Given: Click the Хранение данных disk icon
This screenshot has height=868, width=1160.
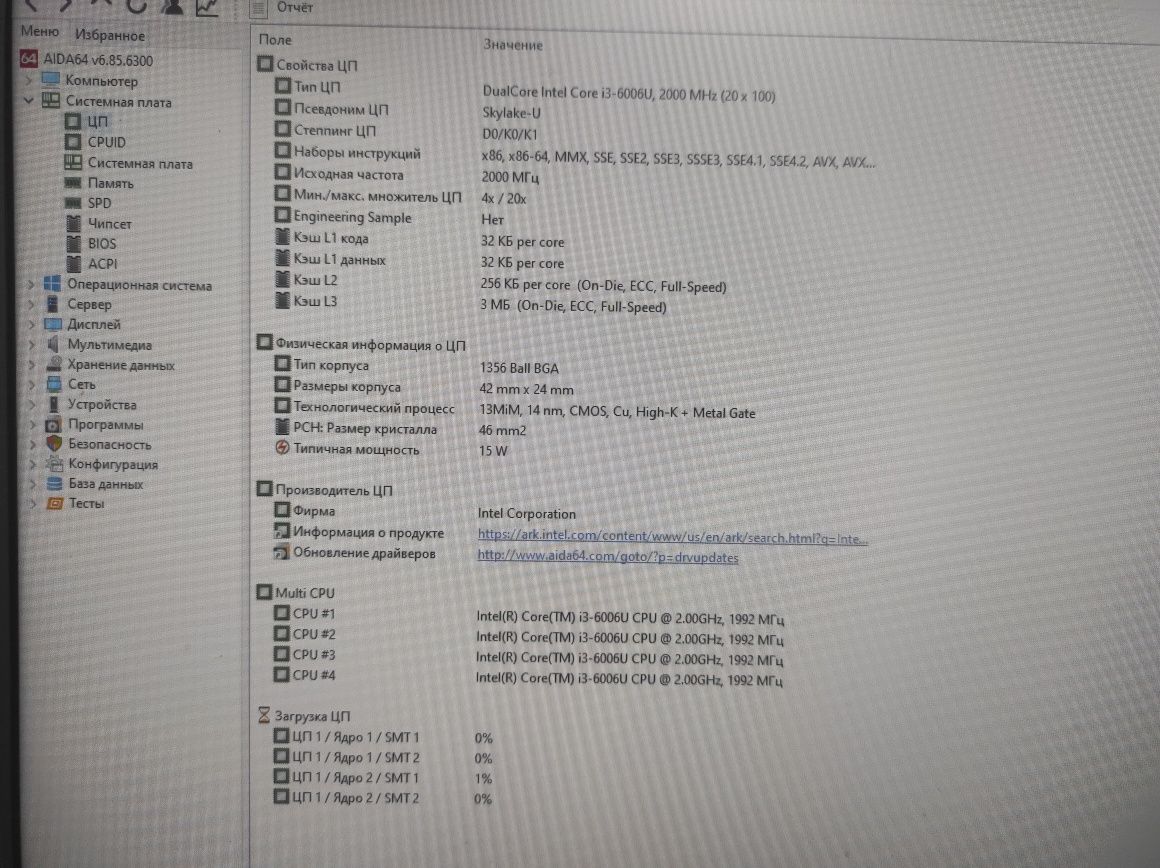Looking at the screenshot, I should [54, 364].
